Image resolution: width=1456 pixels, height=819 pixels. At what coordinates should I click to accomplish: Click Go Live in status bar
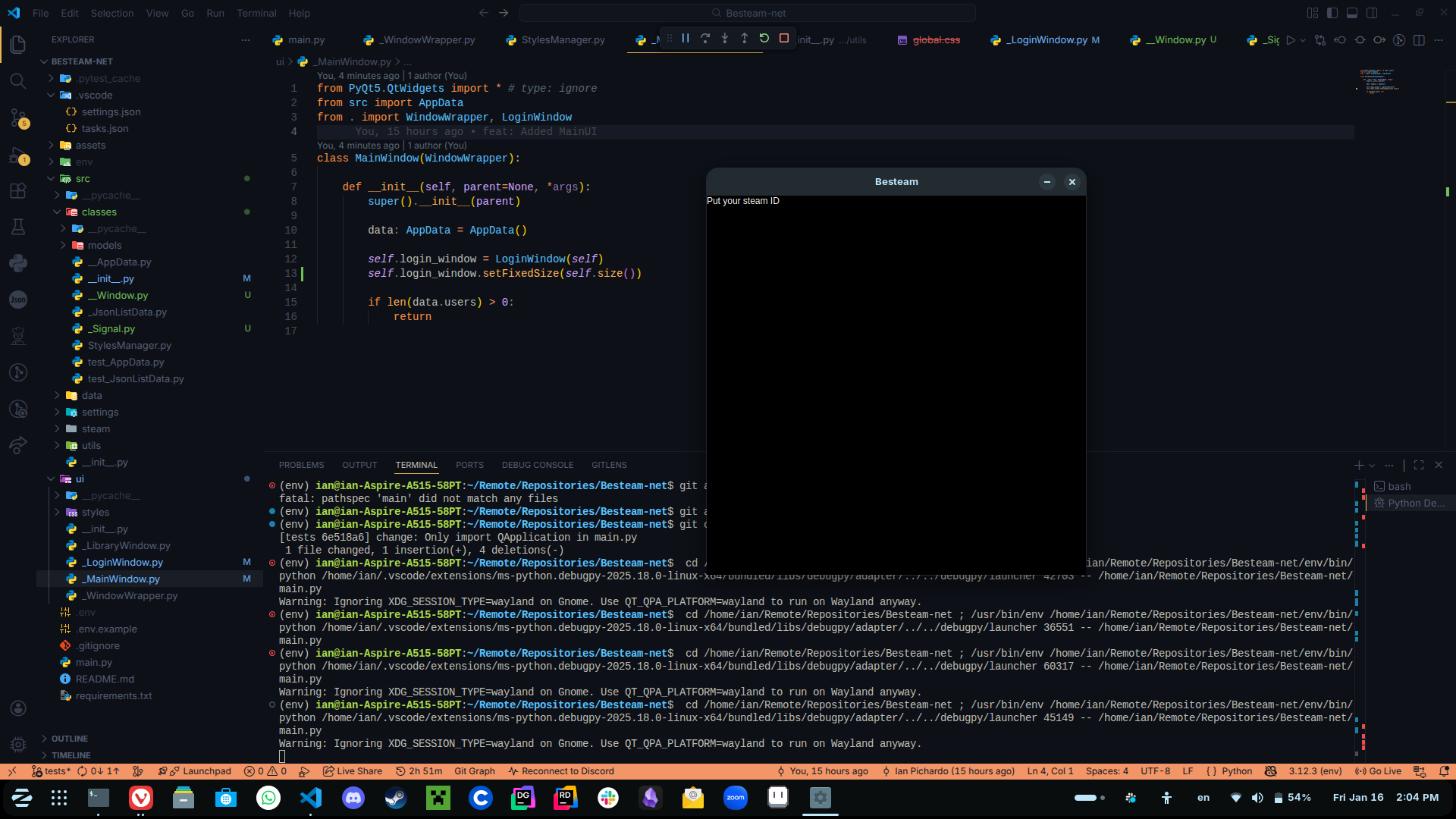pyautogui.click(x=1378, y=771)
